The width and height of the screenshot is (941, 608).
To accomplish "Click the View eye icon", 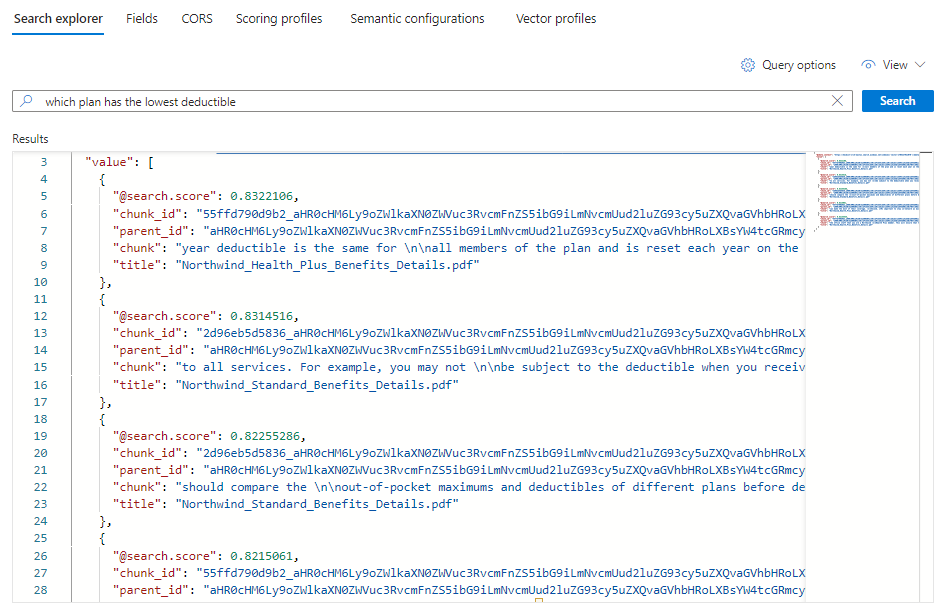I will (868, 65).
